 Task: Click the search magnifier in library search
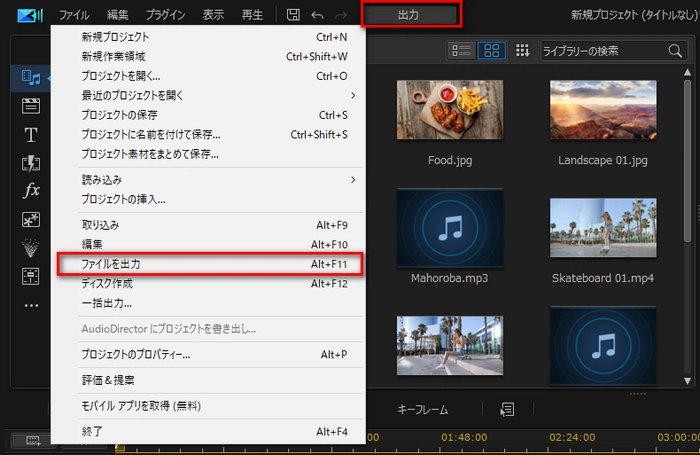(675, 50)
